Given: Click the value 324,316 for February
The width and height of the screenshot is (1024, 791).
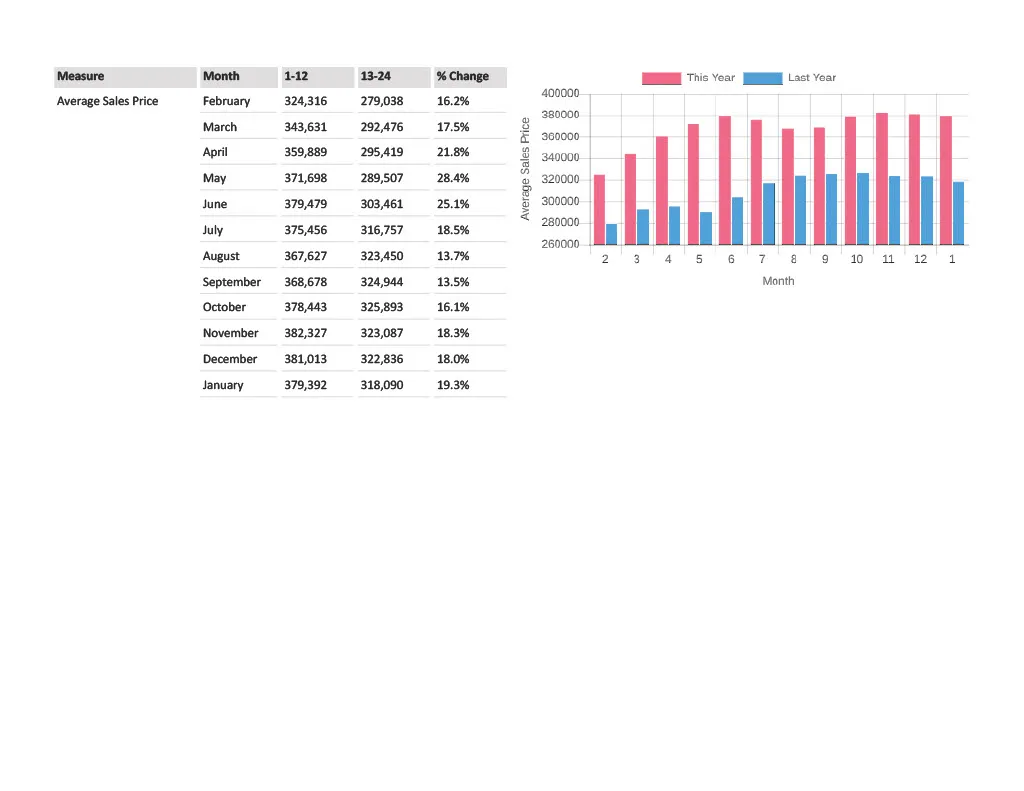Looking at the screenshot, I should [306, 101].
